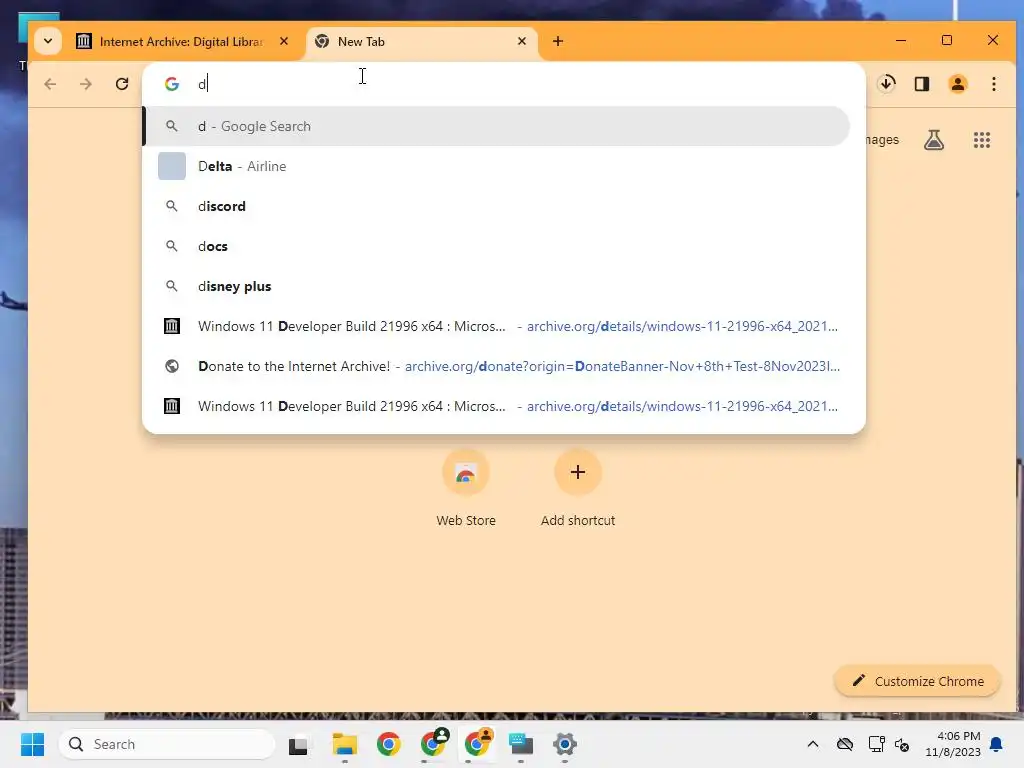Open Task View from the taskbar

click(298, 744)
